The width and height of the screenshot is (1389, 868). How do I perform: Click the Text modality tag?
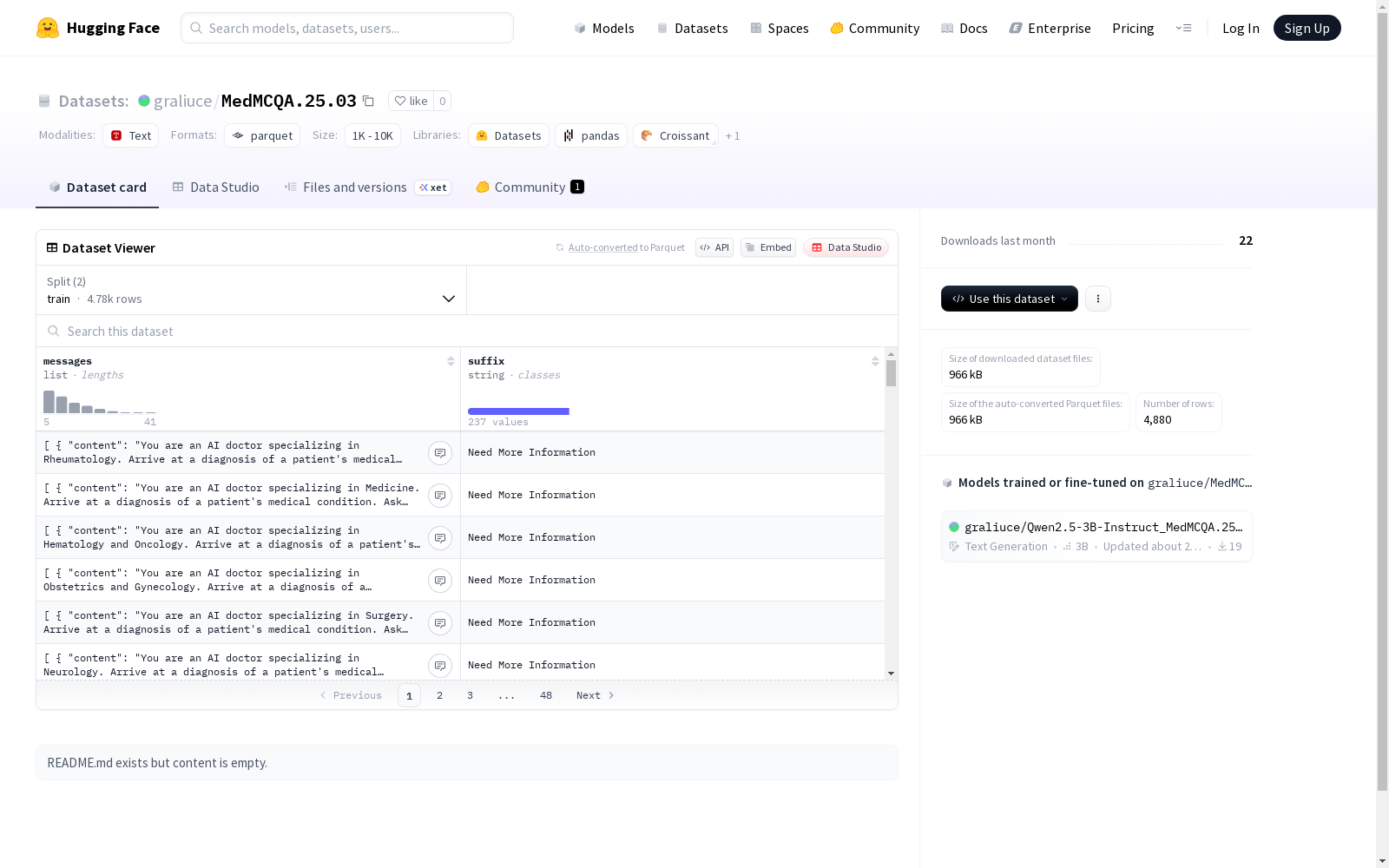pos(131,135)
